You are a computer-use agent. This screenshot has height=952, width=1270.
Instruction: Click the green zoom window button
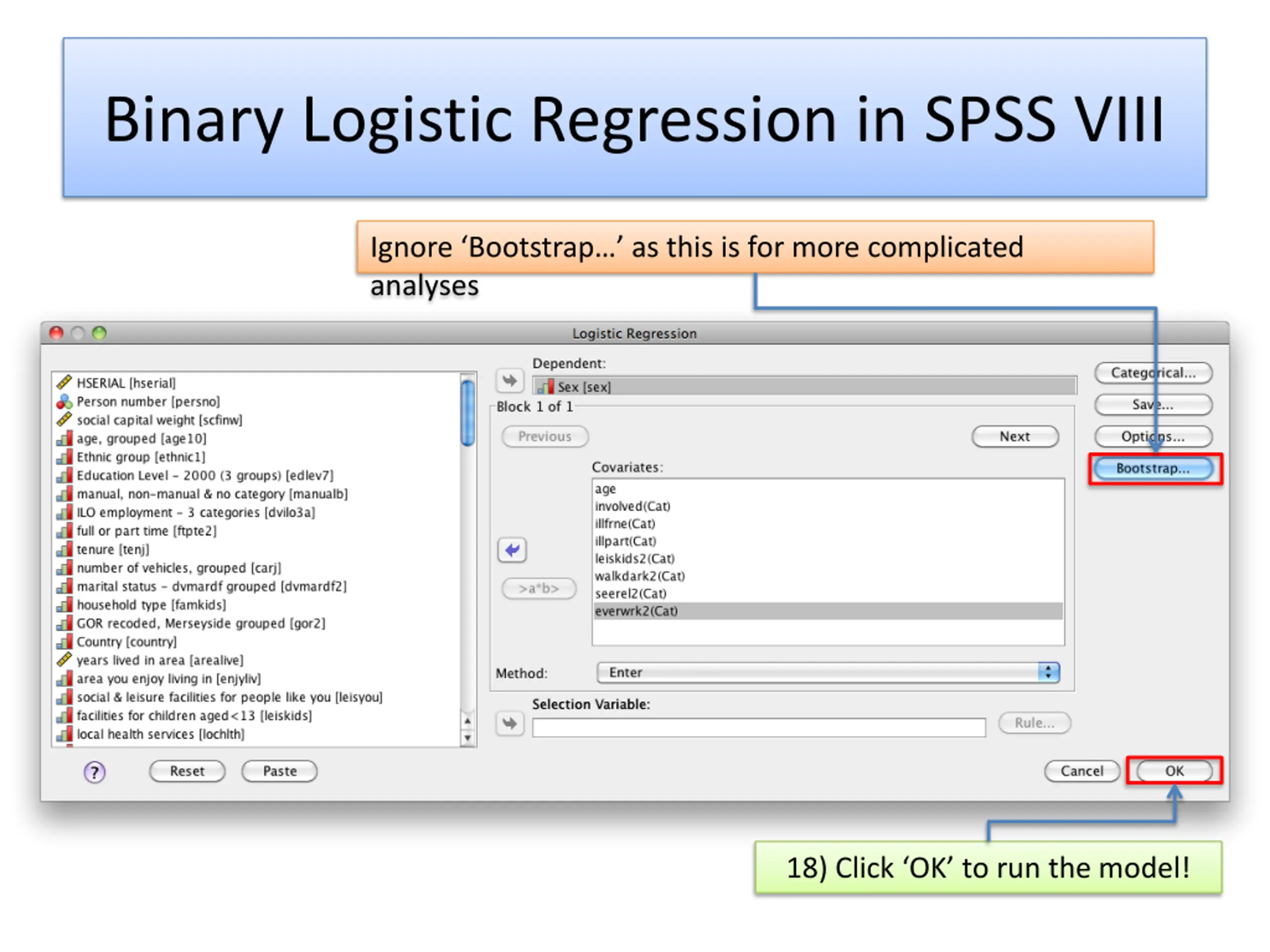coord(99,333)
